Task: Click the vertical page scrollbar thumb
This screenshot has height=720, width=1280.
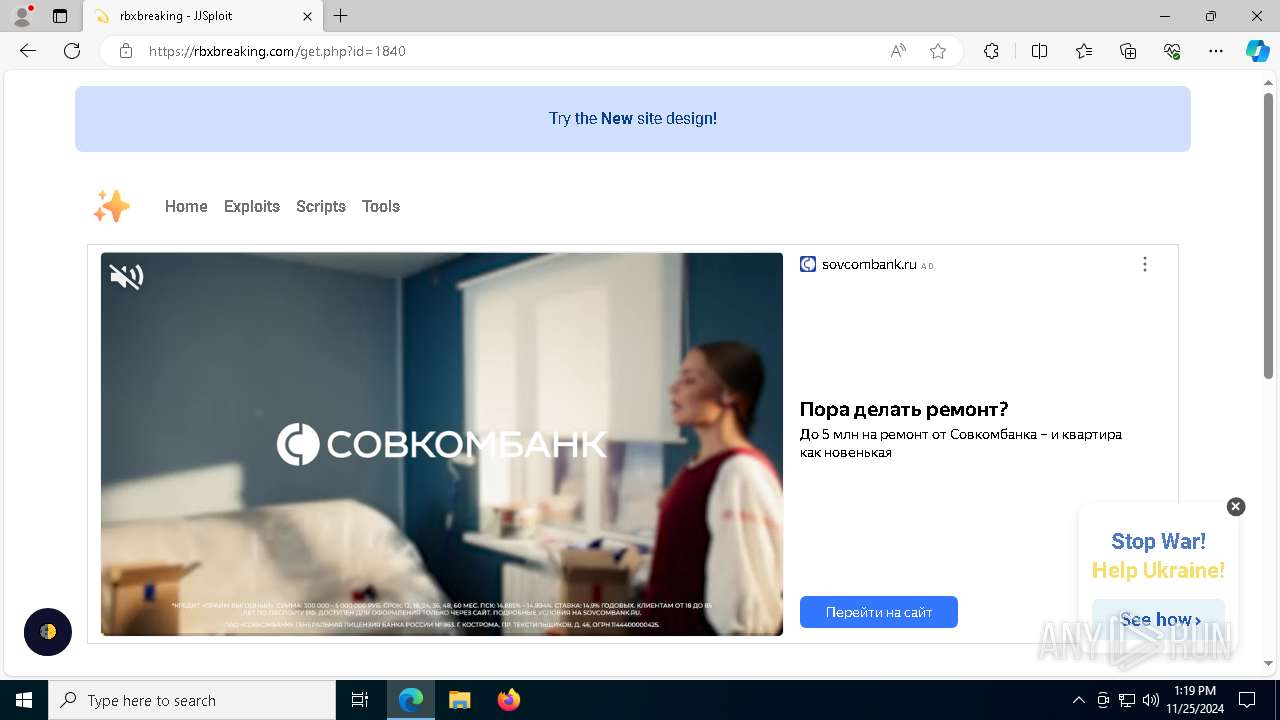Action: click(x=1269, y=236)
